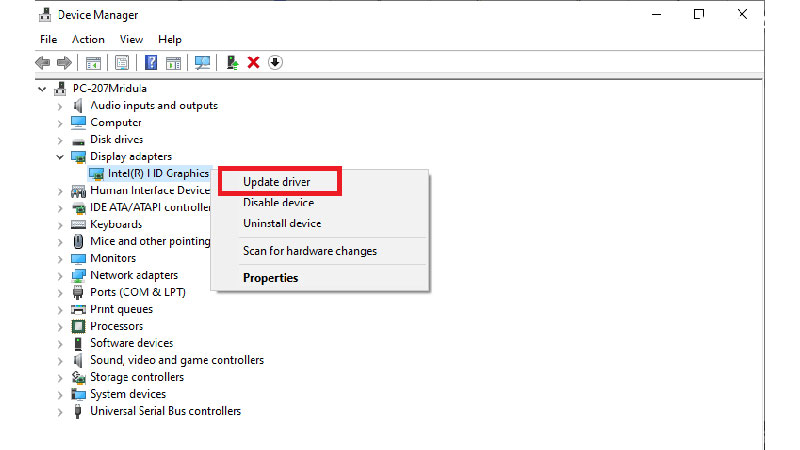Collapse the PC-207Mridula root node
This screenshot has height=450, width=800.
click(42, 89)
